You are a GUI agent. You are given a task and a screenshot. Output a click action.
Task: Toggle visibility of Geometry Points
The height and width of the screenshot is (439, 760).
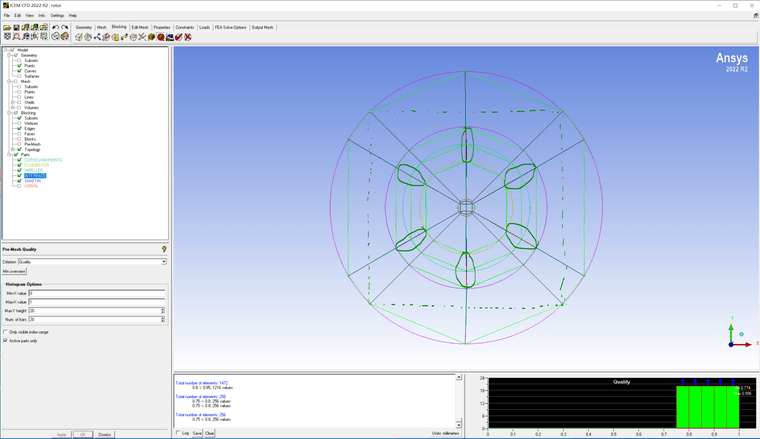click(19, 65)
